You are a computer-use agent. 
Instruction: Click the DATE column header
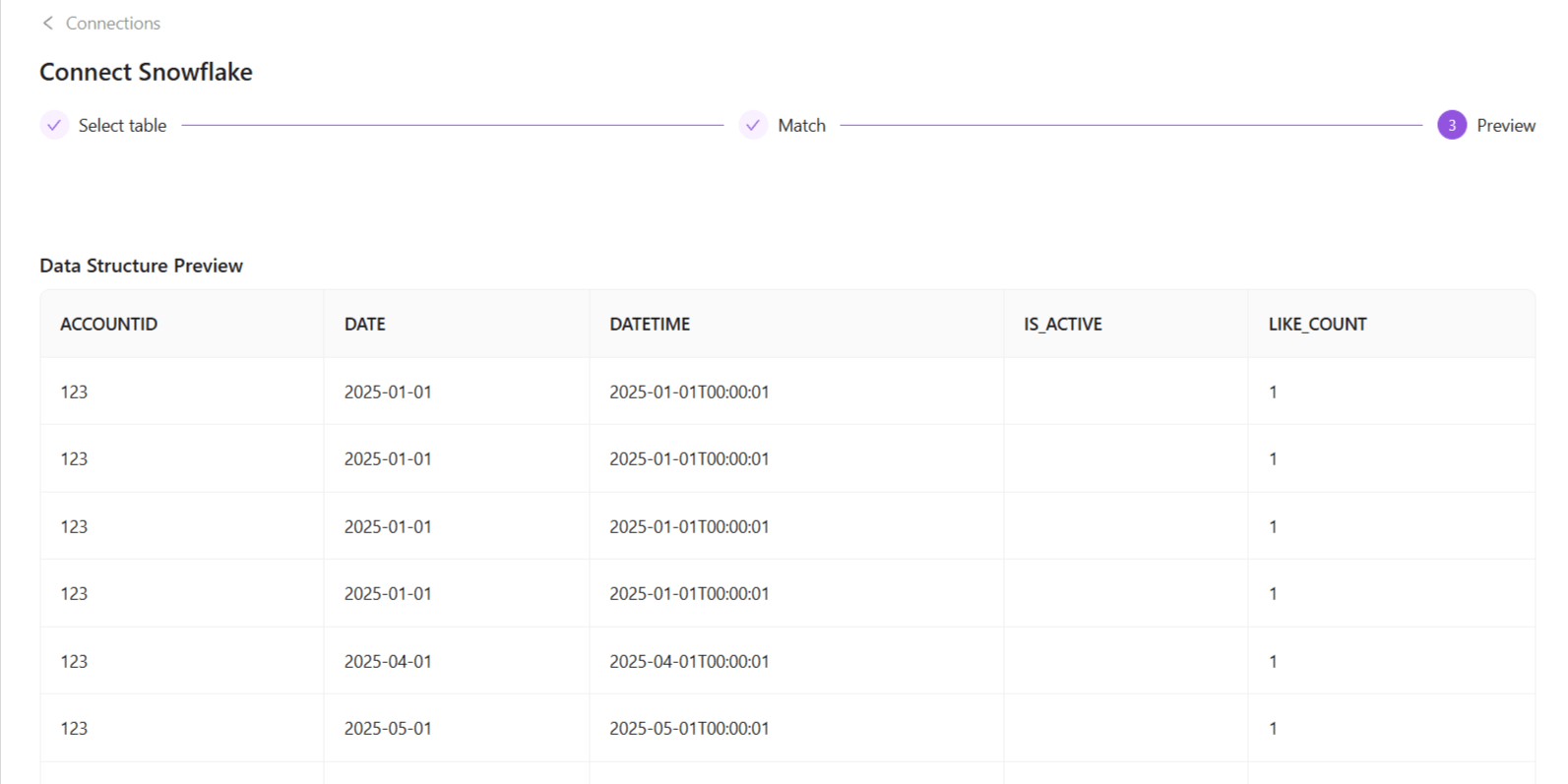click(x=364, y=324)
